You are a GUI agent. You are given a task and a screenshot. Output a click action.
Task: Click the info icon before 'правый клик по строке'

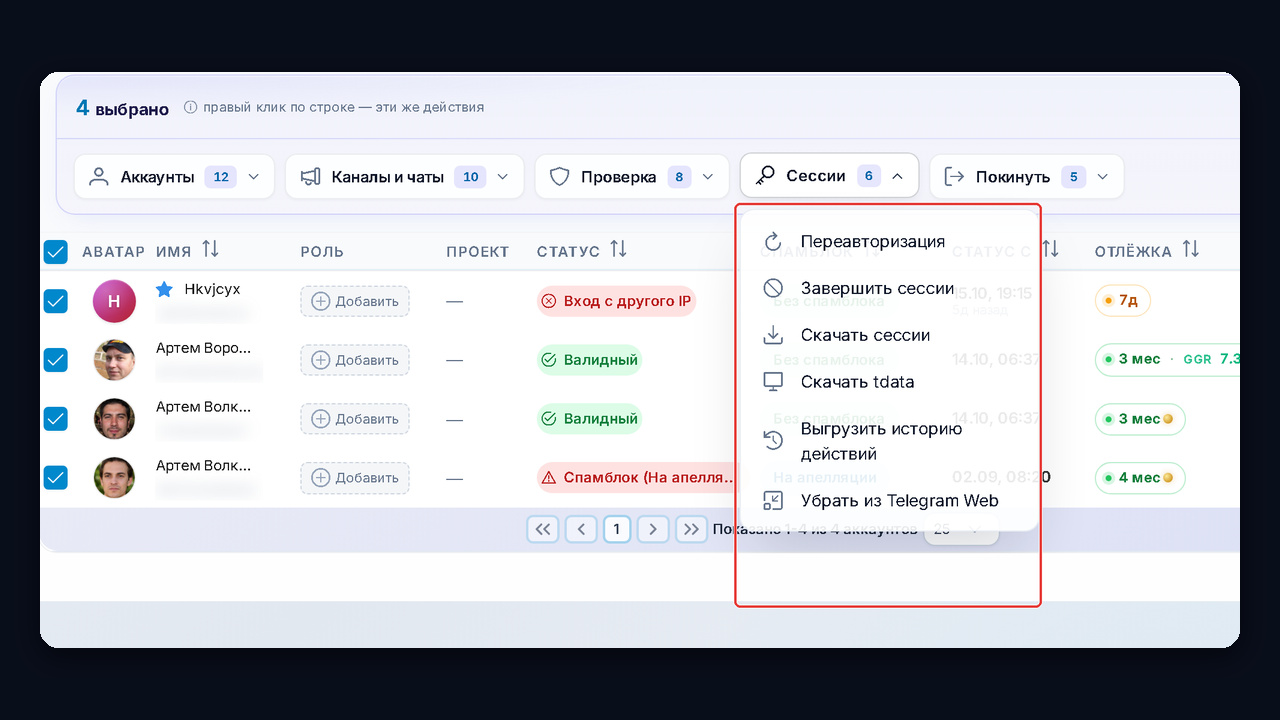(191, 107)
